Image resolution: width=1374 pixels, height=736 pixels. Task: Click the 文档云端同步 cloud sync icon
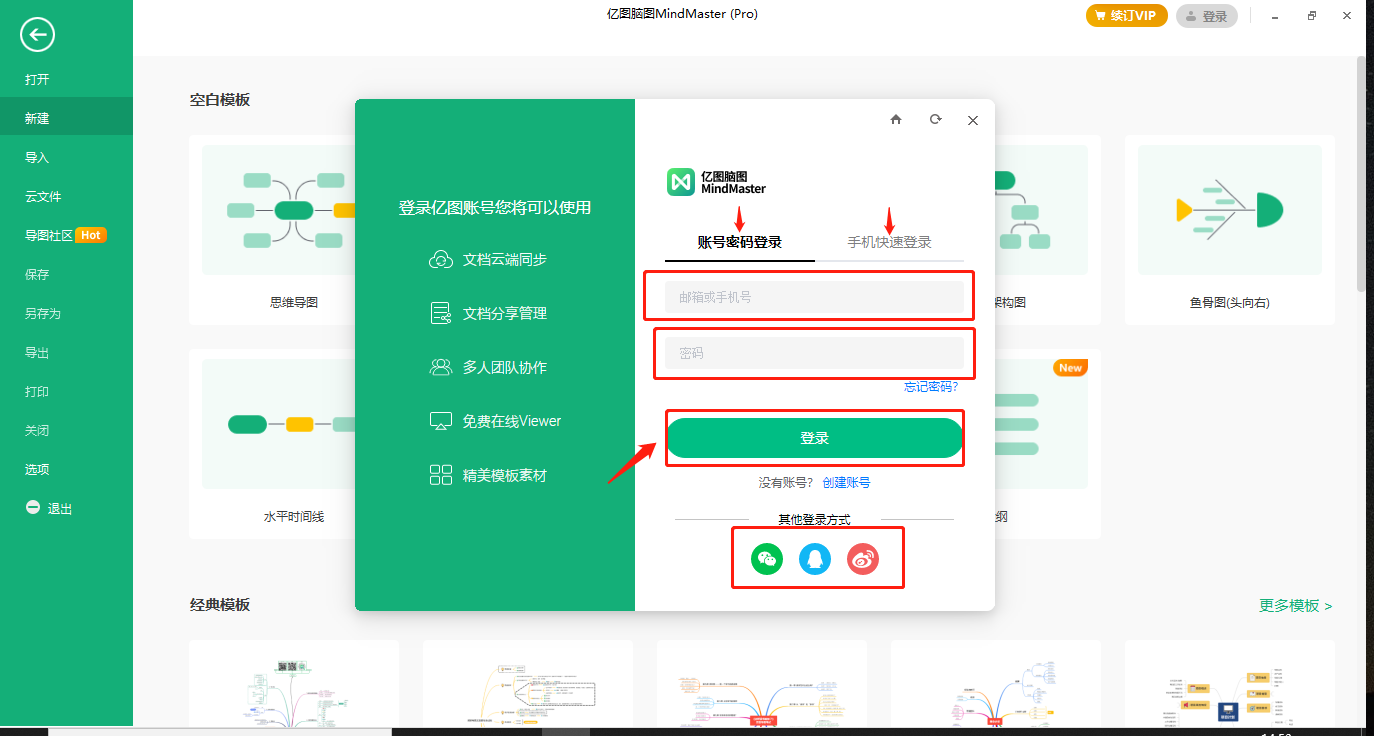(x=441, y=260)
